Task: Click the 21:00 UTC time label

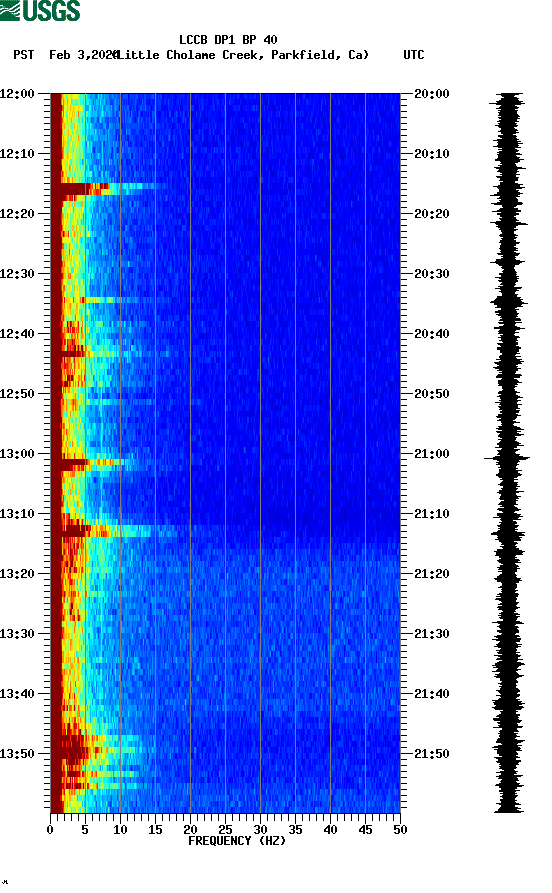Action: tap(432, 454)
